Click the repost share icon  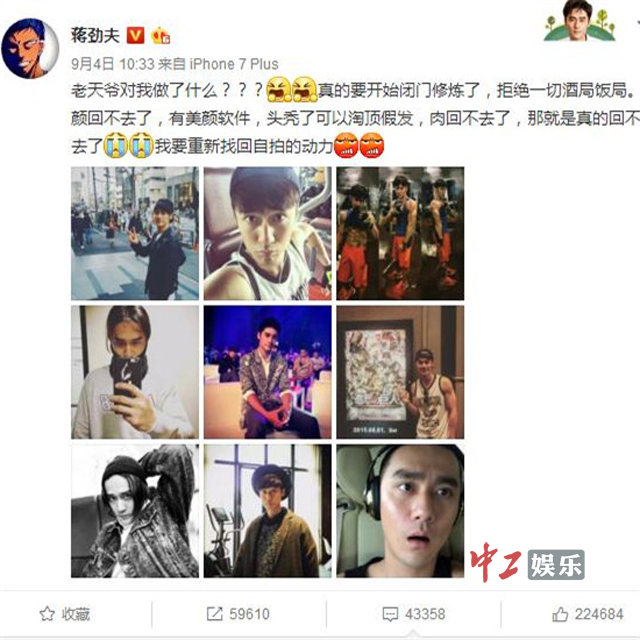point(214,613)
